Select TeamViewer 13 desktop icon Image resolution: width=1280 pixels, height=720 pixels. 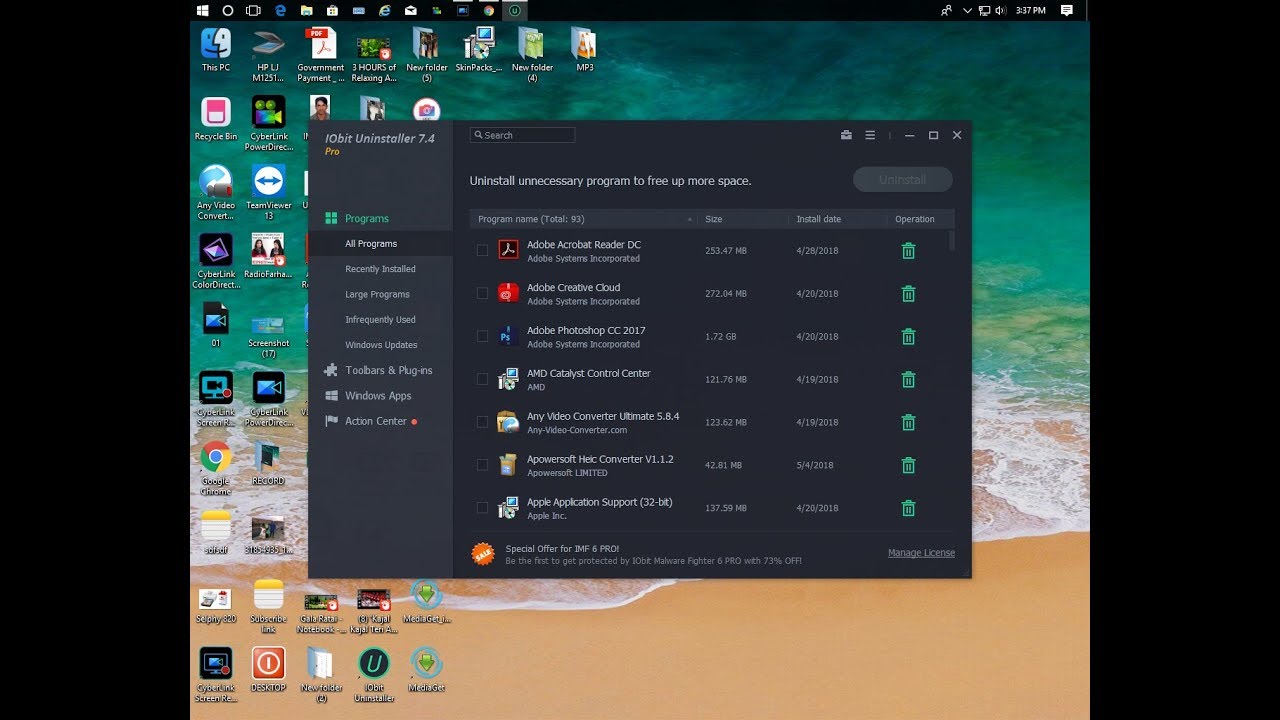(x=268, y=192)
